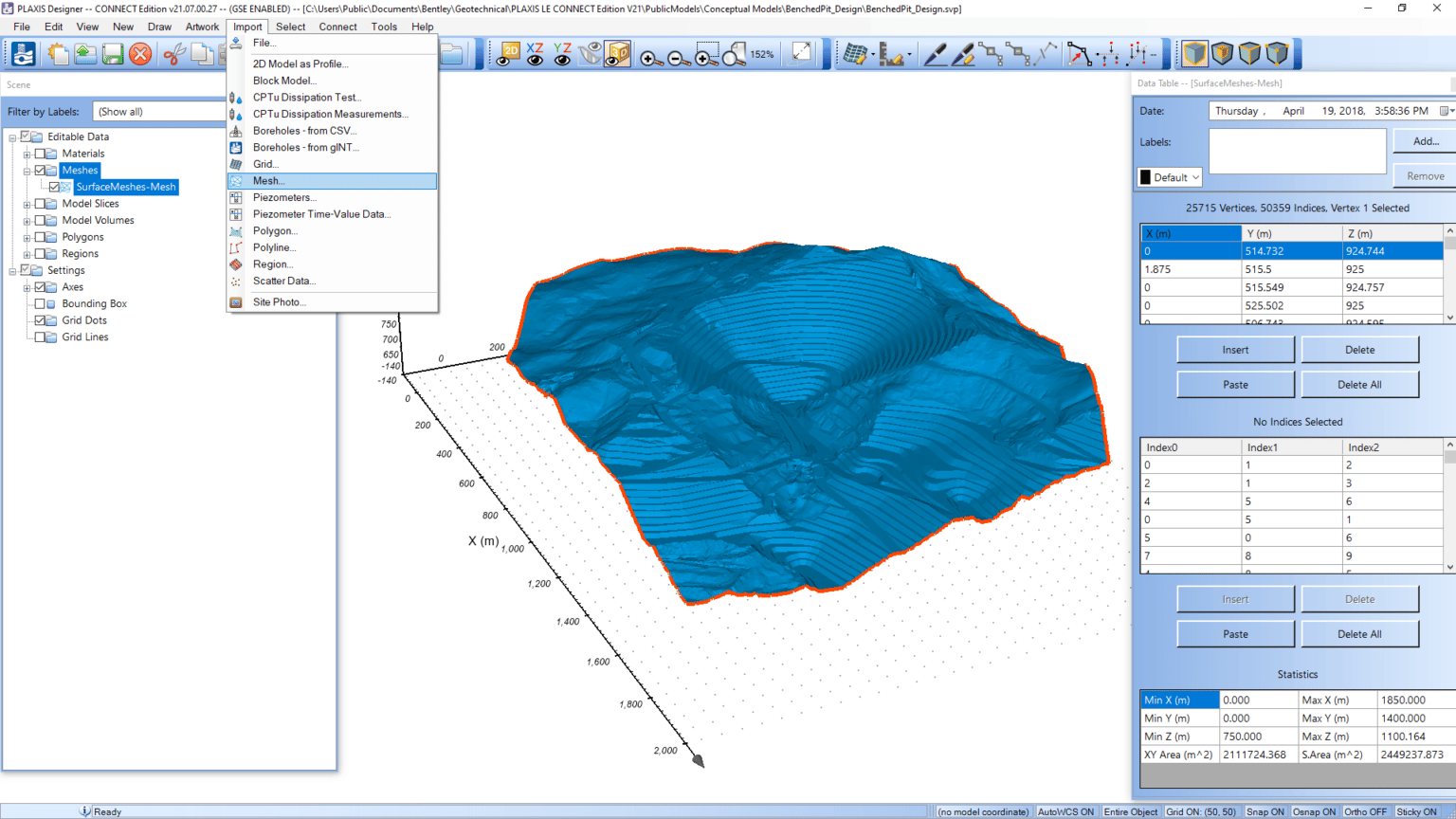The height and width of the screenshot is (819, 1456).
Task: Uncheck the Grid Dots checkbox
Action: point(40,320)
